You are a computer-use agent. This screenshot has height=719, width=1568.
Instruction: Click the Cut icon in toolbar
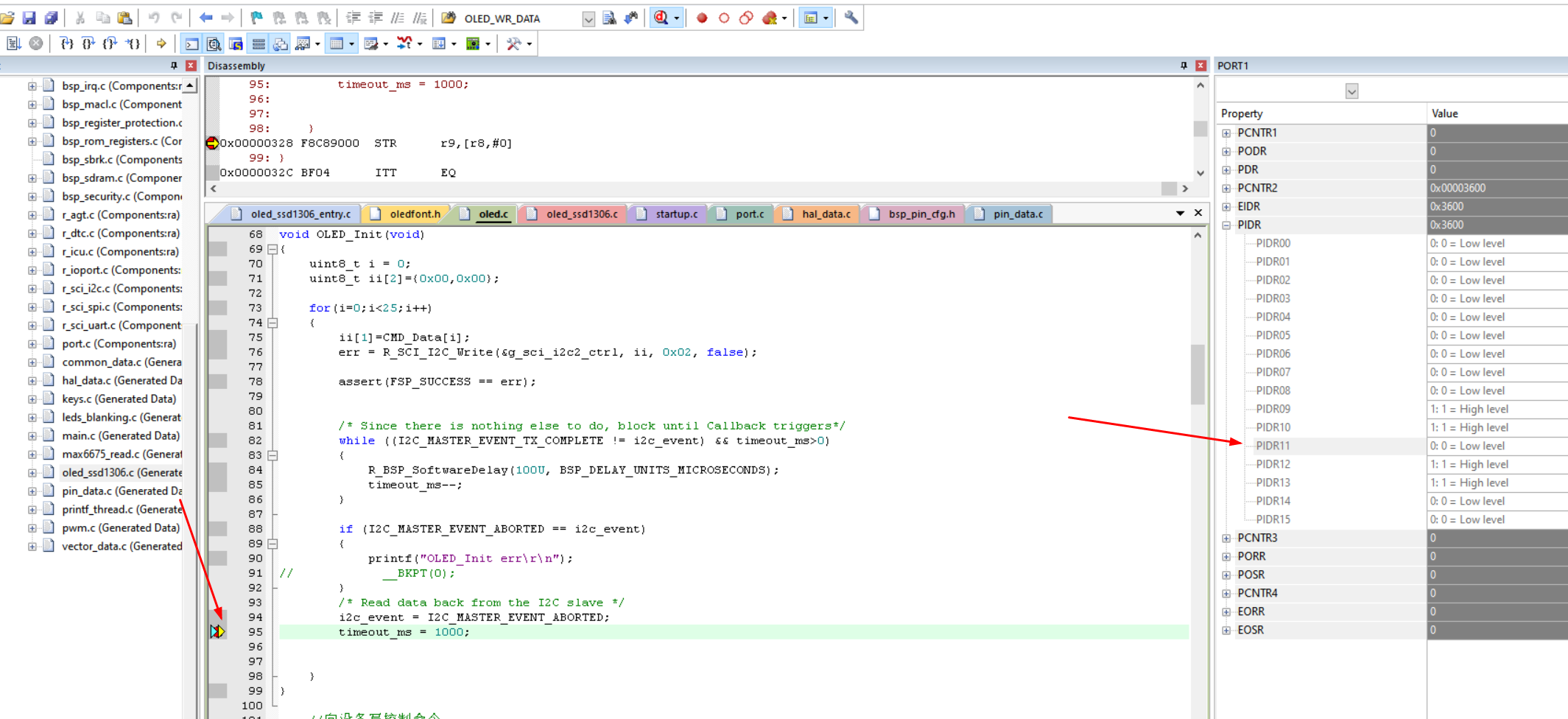[80, 18]
